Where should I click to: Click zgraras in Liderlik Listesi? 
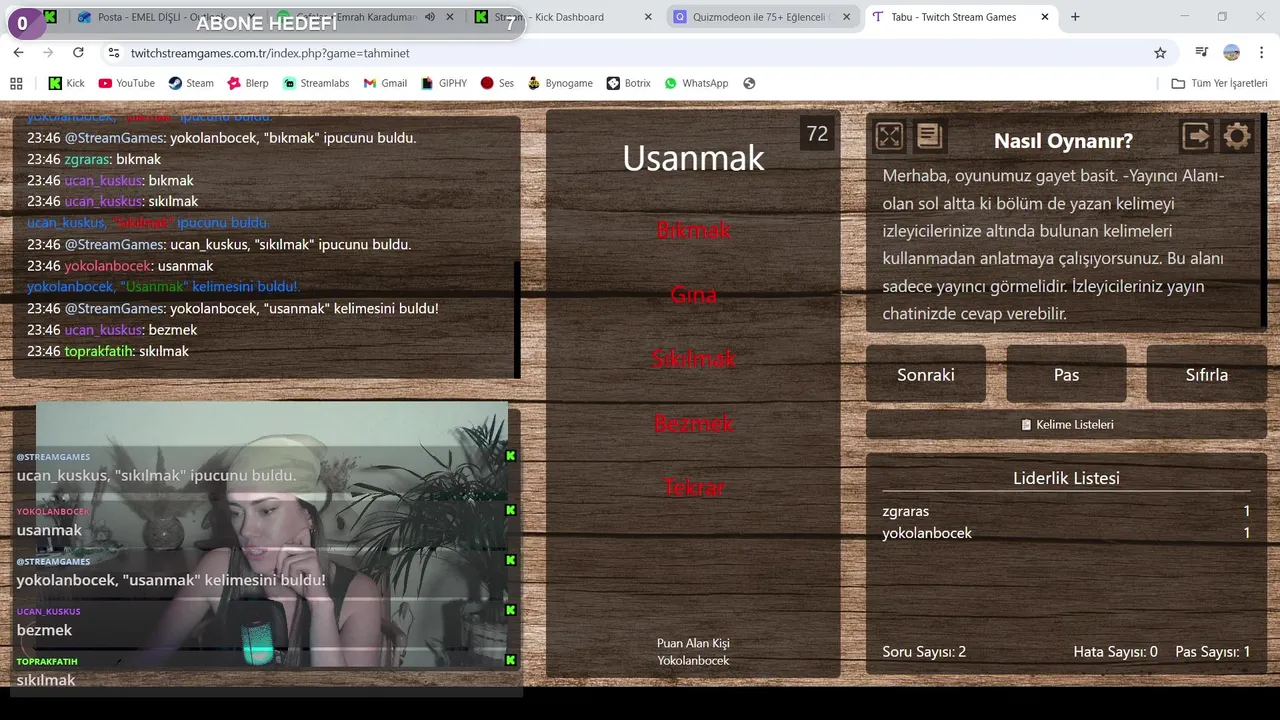coord(905,511)
